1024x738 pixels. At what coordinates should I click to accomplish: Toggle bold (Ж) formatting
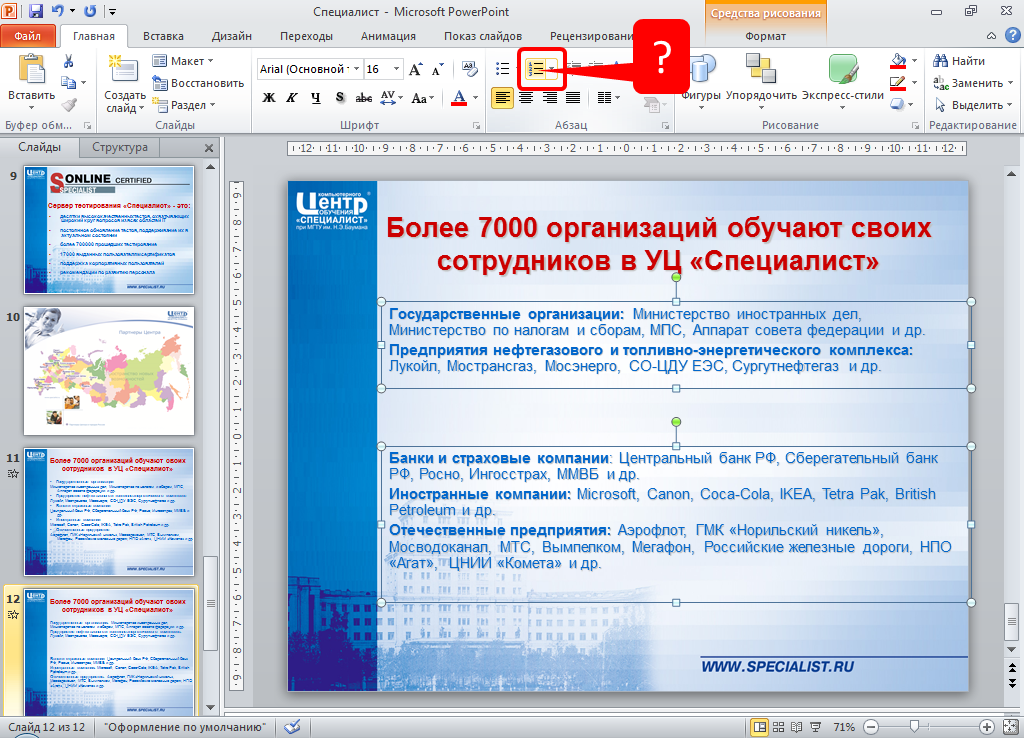point(268,98)
